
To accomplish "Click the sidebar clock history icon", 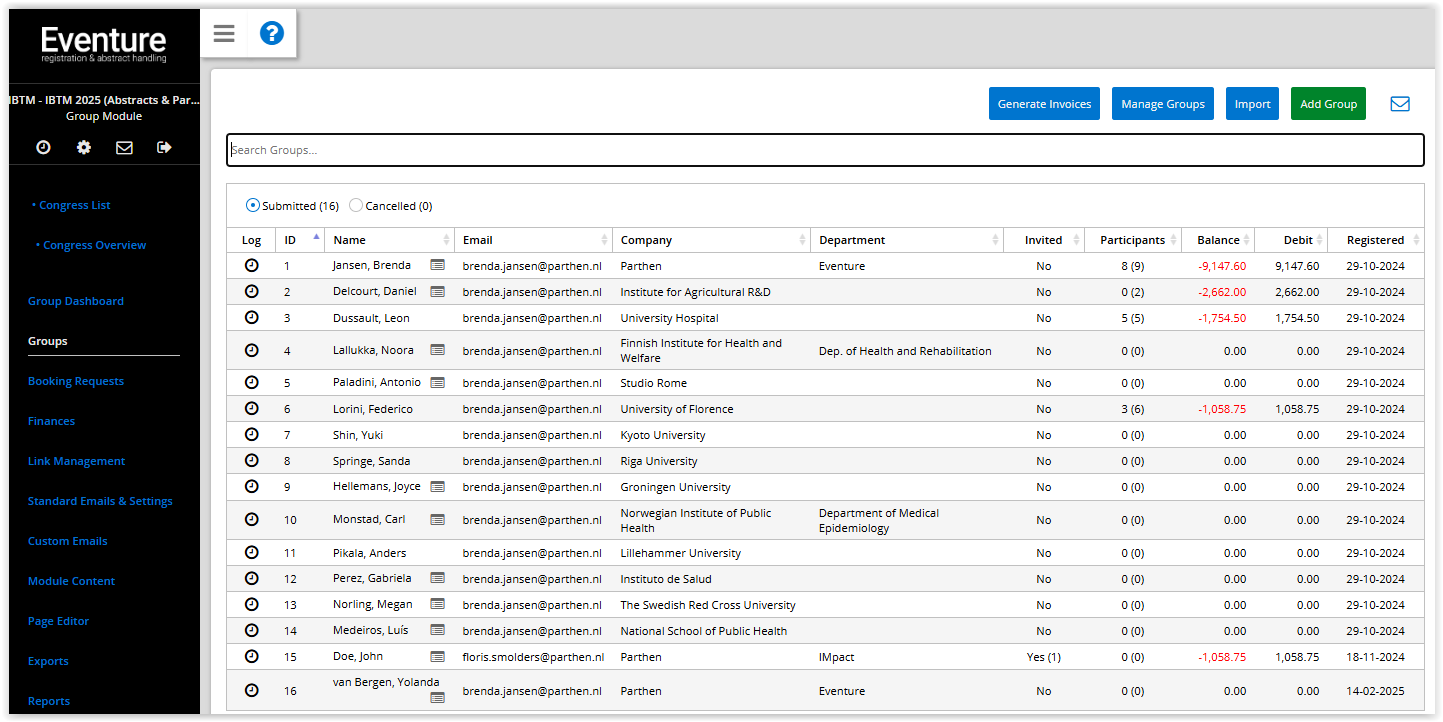I will click(x=43, y=147).
